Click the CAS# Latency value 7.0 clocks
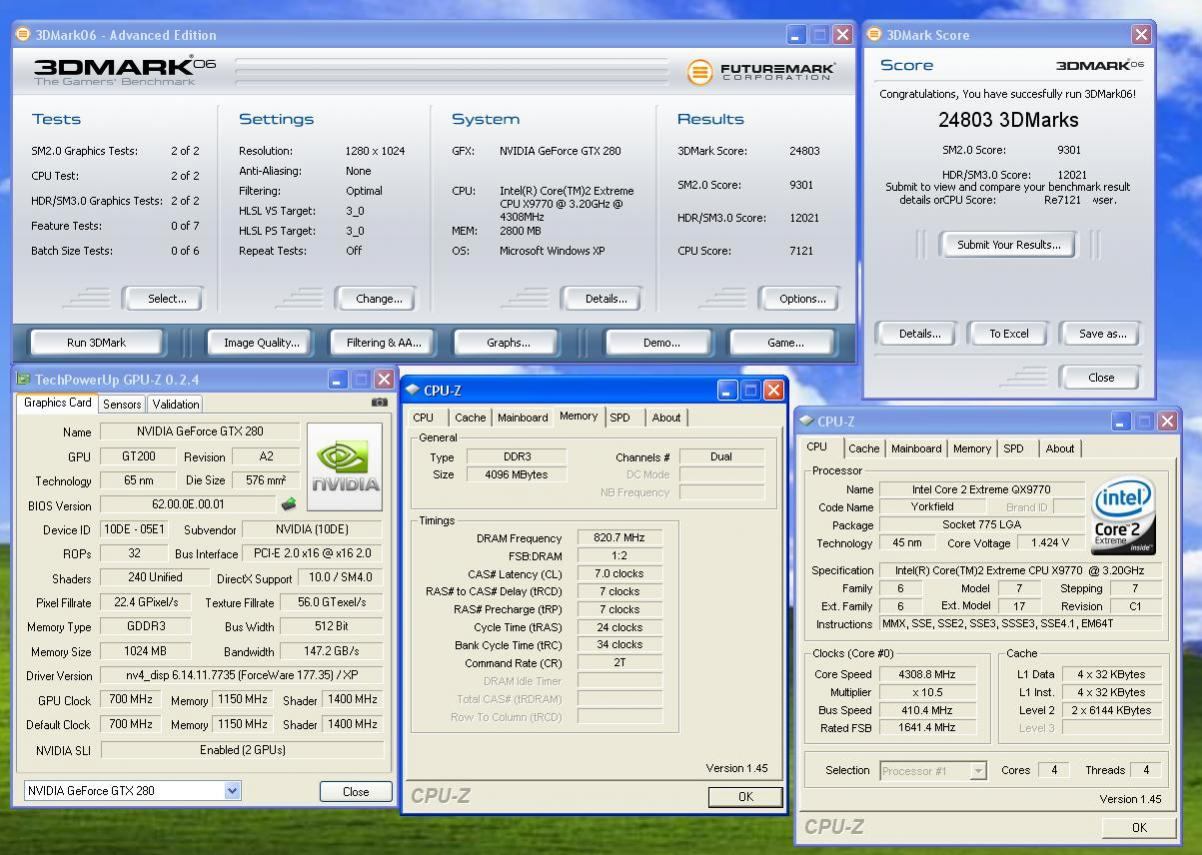Viewport: 1202px width, 855px height. [619, 574]
